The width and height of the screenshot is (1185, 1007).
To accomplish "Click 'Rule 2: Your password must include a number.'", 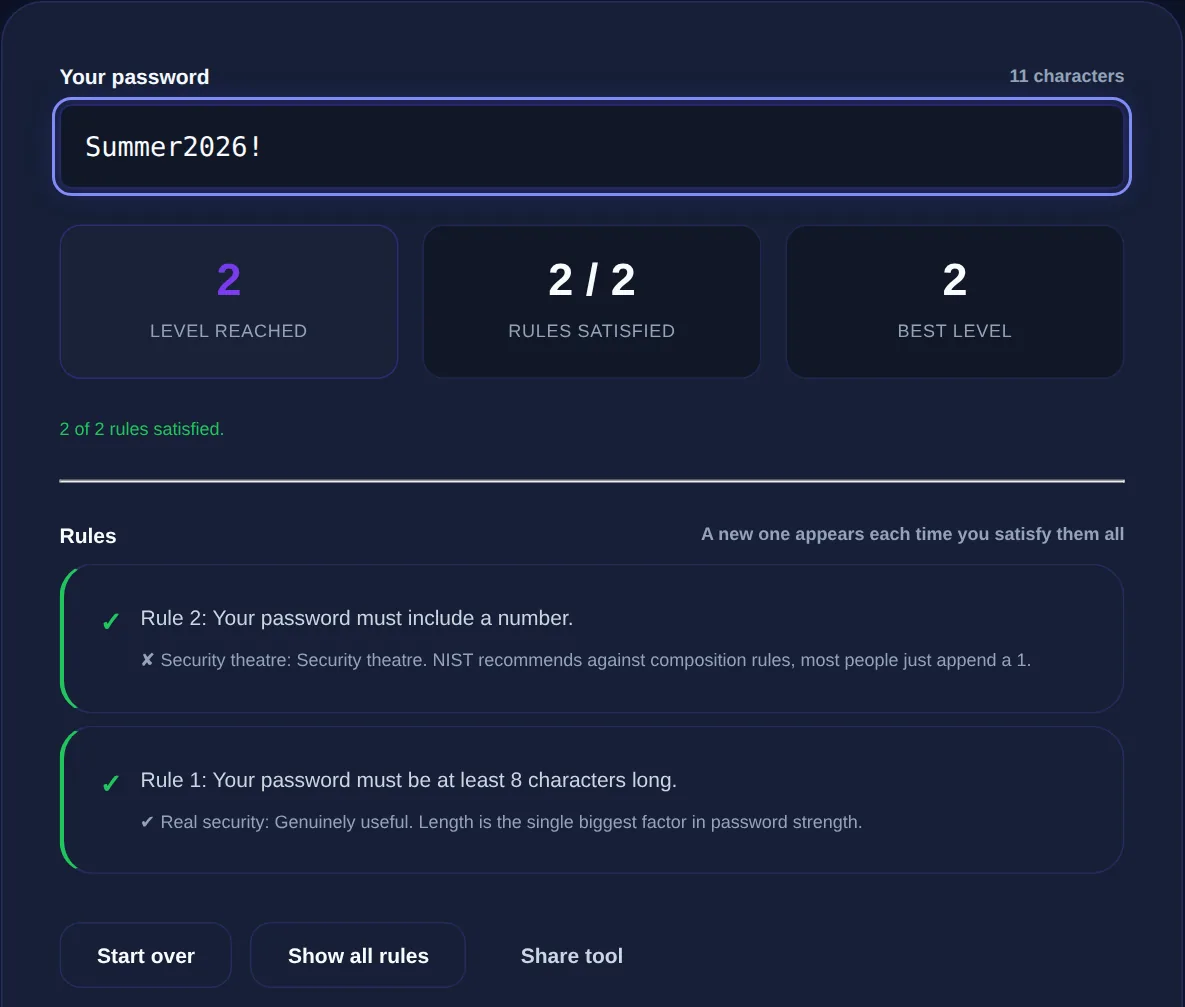I will pyautogui.click(x=357, y=618).
